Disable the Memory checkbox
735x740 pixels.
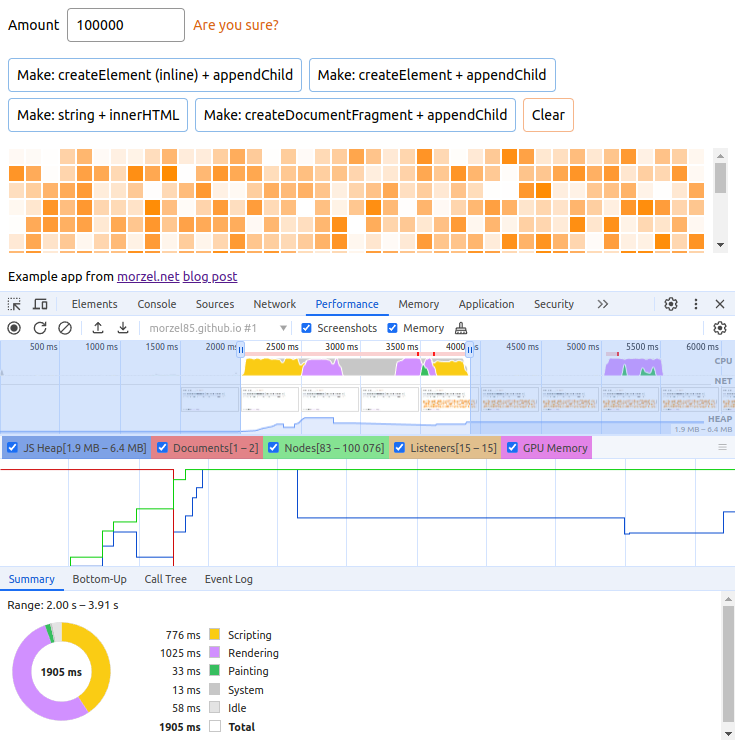point(393,328)
